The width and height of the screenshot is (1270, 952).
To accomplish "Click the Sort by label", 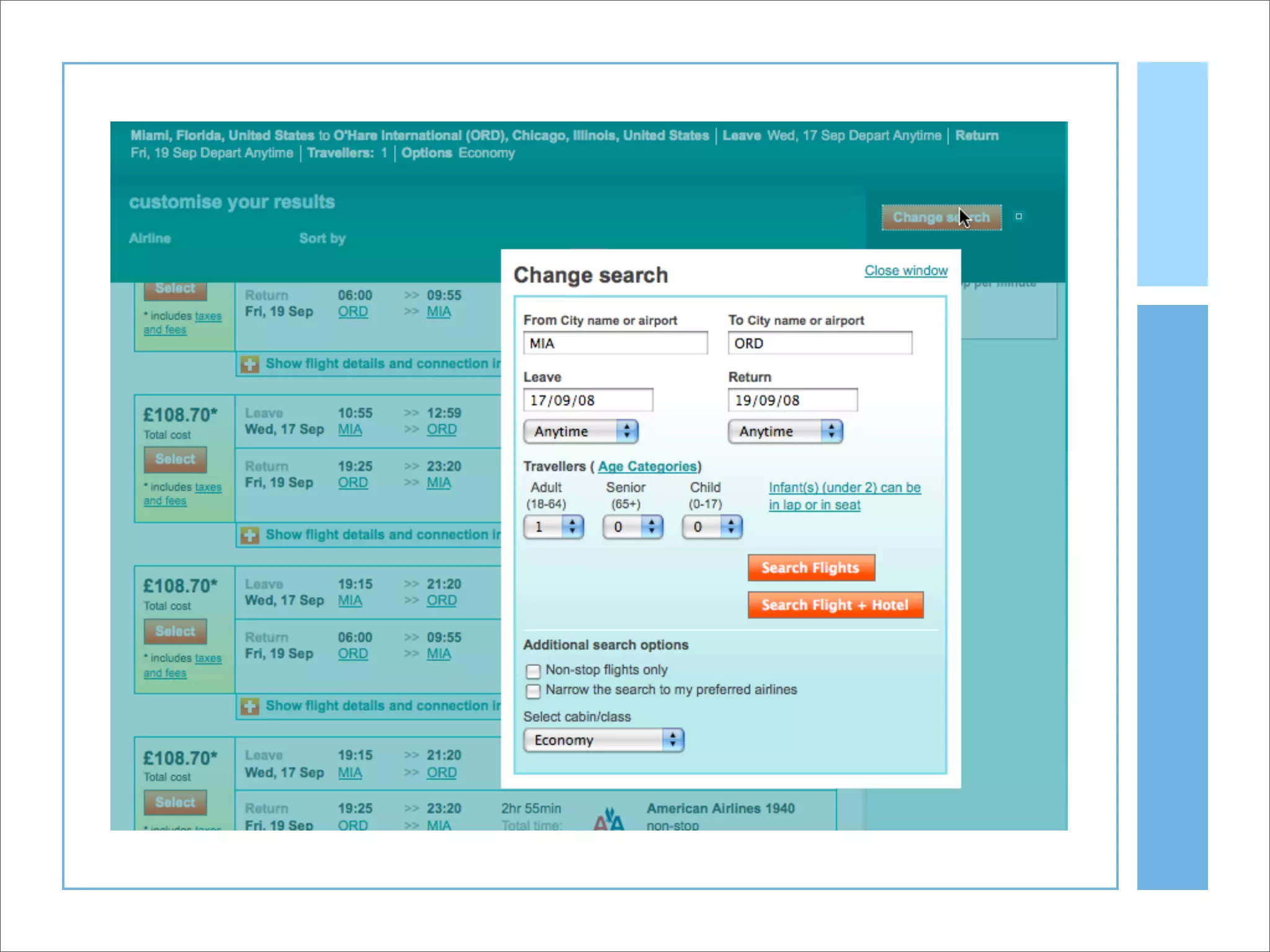I will 322,239.
